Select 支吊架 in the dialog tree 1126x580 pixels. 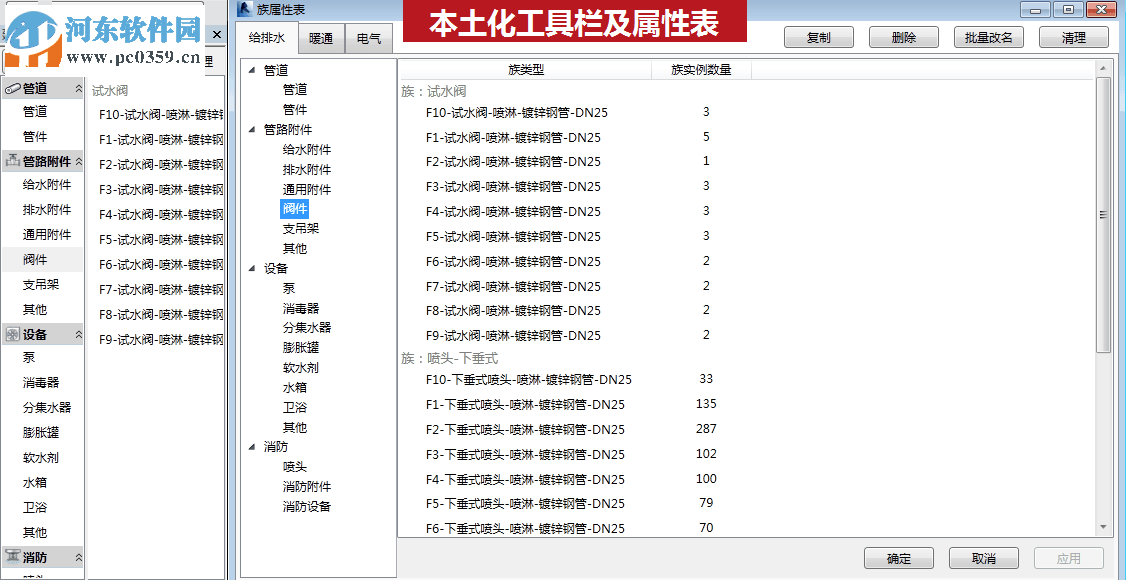pos(301,228)
